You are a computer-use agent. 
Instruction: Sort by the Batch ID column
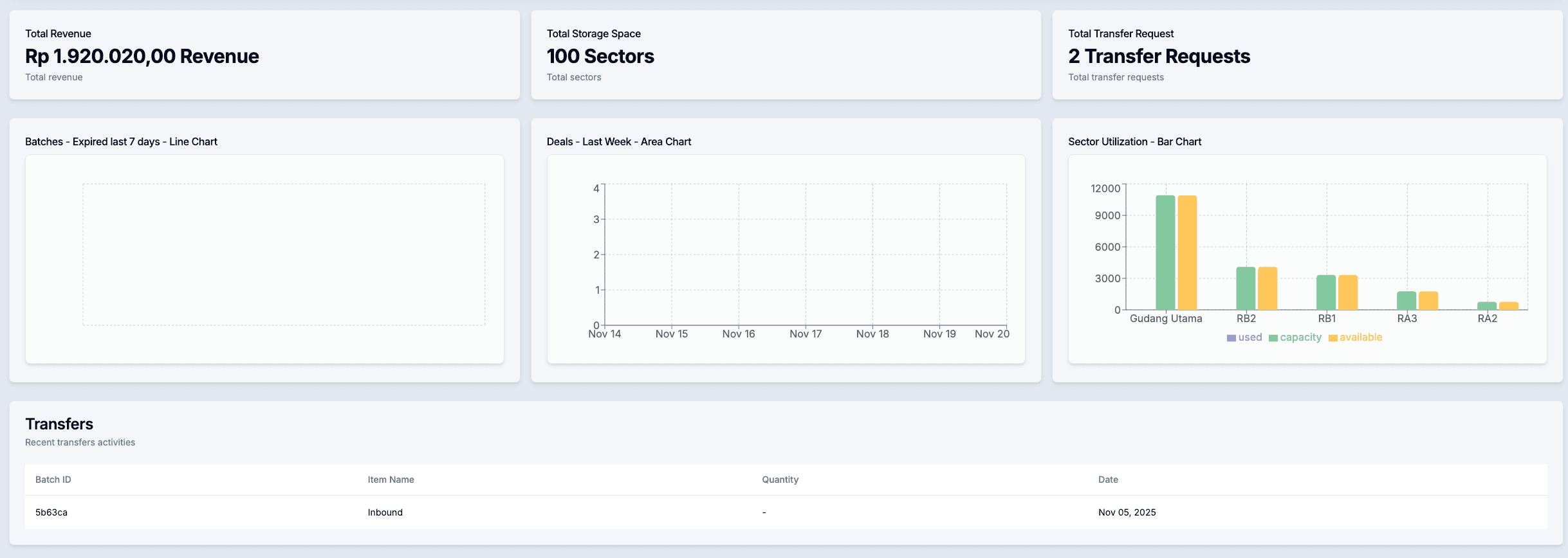pos(53,480)
